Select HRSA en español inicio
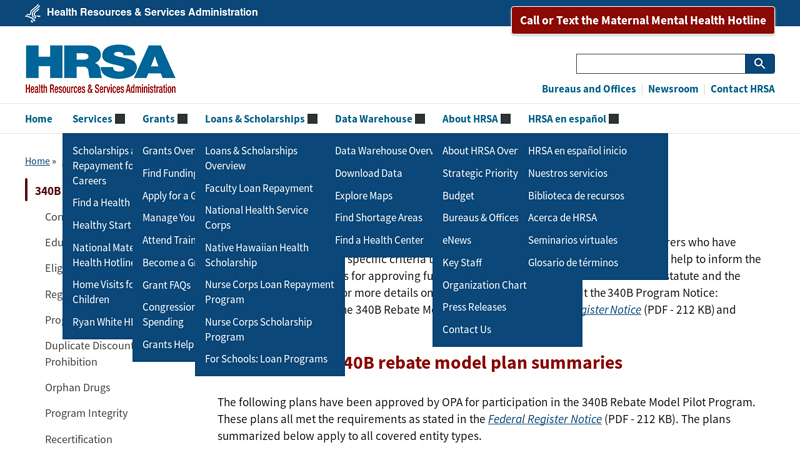Image resolution: width=800 pixels, height=450 pixels. pyautogui.click(x=578, y=151)
